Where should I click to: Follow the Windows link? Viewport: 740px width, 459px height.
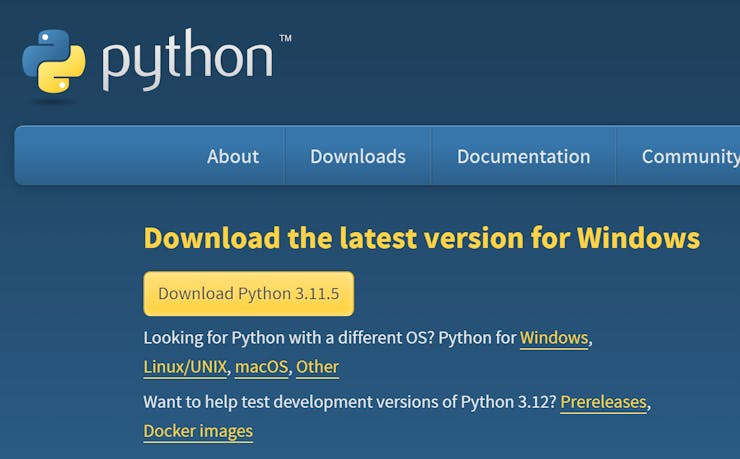(554, 338)
